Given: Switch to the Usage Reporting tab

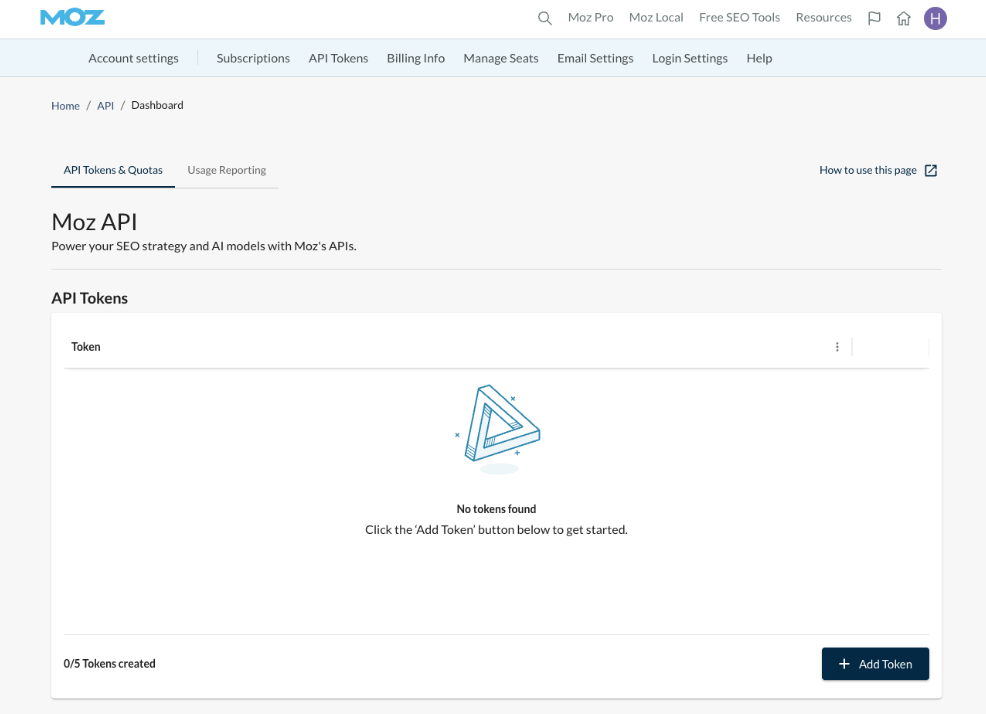Looking at the screenshot, I should [x=227, y=170].
